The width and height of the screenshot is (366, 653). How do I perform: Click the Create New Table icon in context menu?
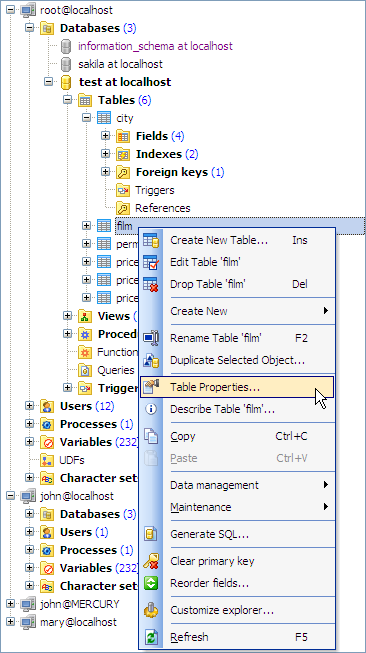(151, 240)
